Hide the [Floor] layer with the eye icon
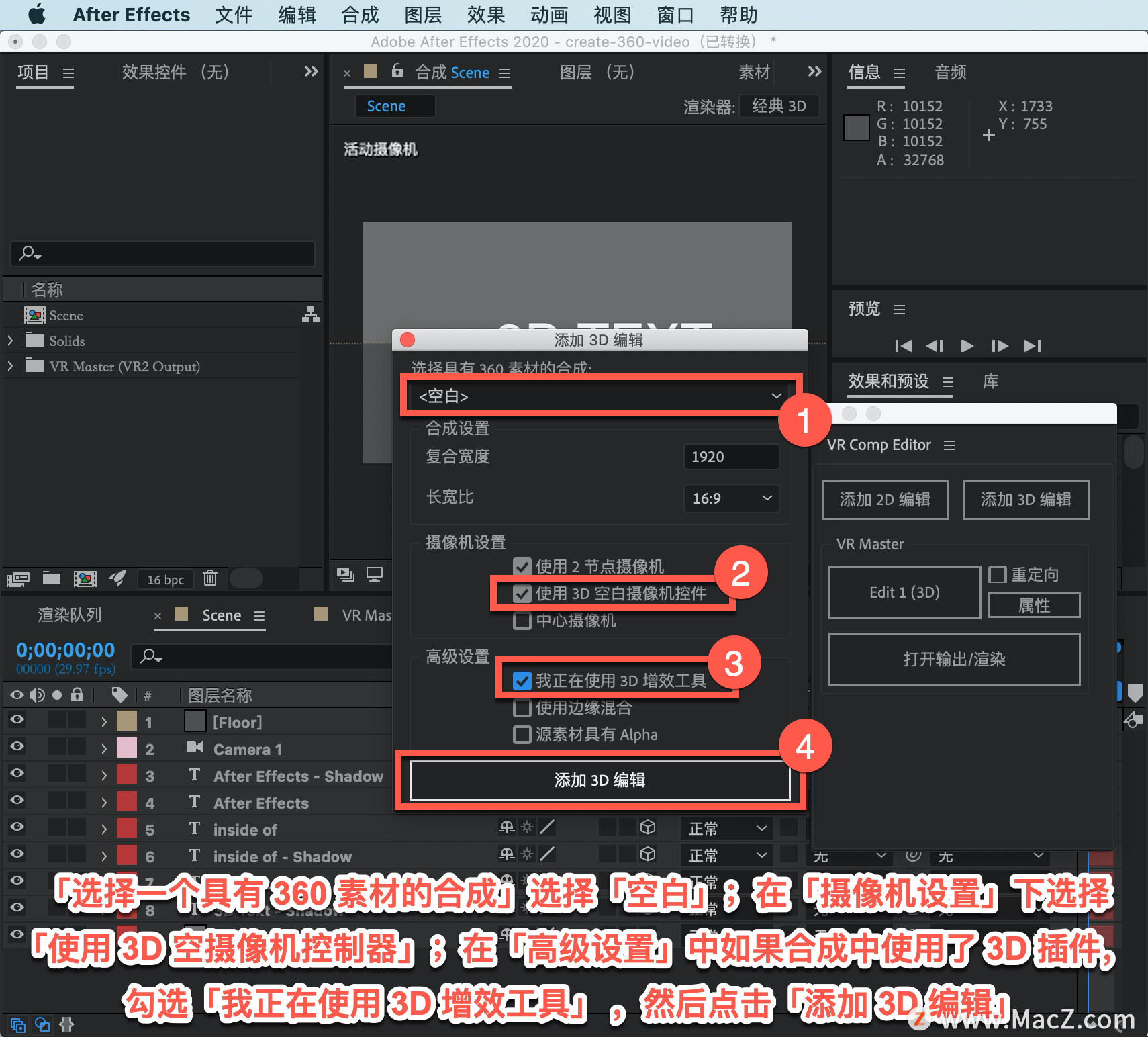The width and height of the screenshot is (1148, 1037). [17, 719]
